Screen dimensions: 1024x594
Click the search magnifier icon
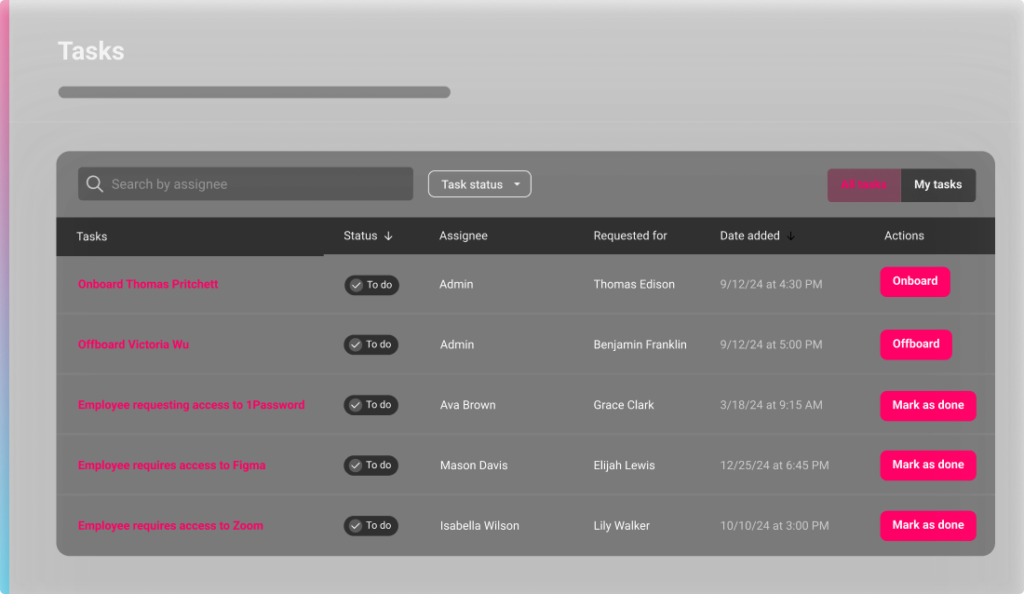[95, 184]
